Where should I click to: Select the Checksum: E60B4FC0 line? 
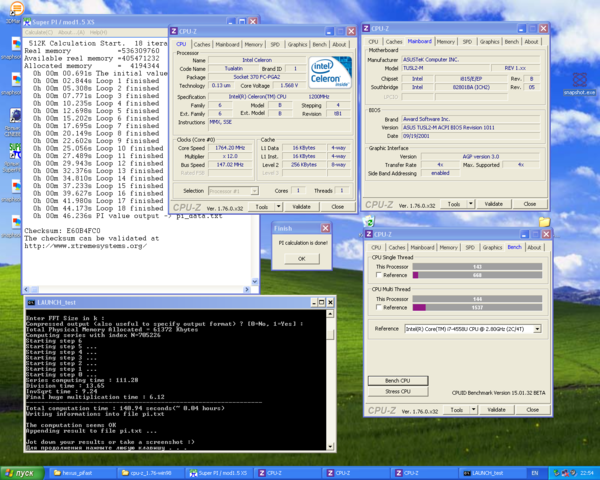[62, 231]
